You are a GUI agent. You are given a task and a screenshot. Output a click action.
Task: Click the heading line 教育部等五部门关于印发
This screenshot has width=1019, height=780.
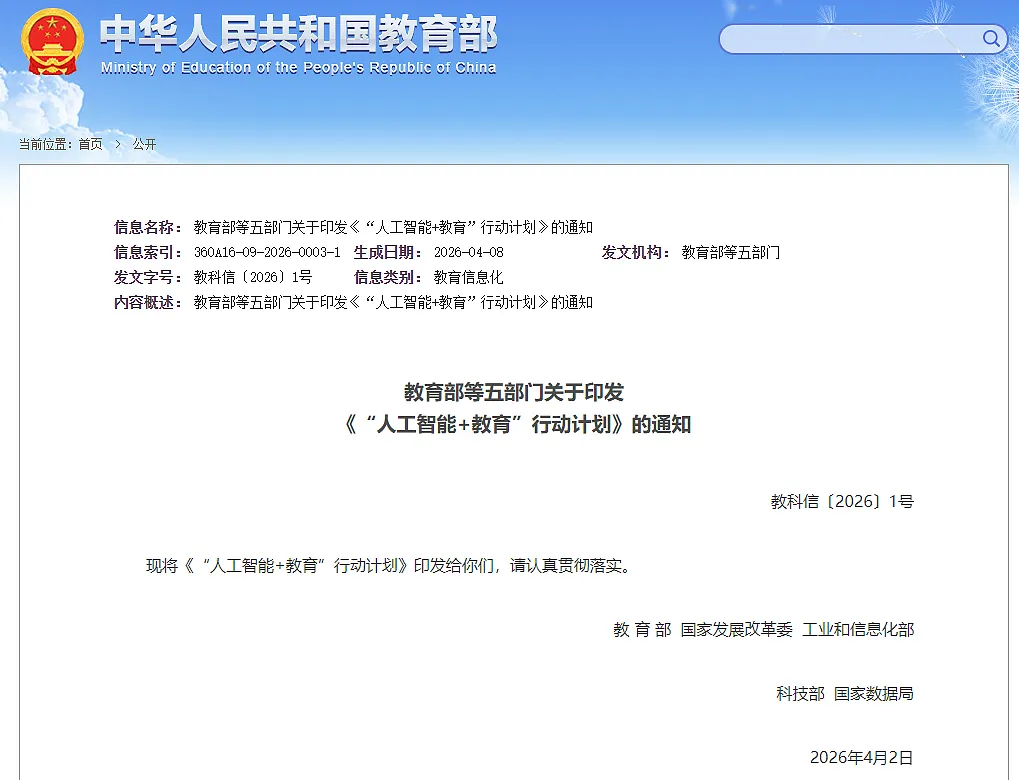(514, 393)
